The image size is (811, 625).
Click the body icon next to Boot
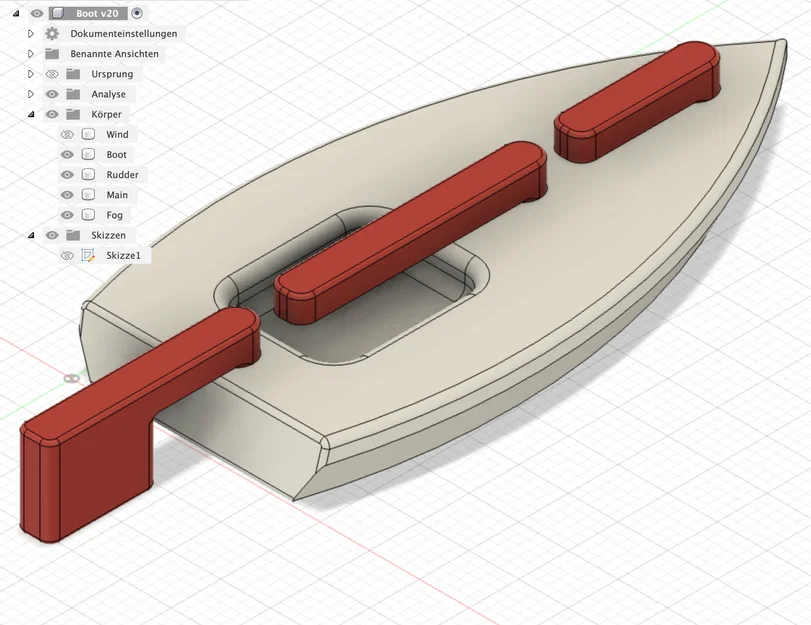point(88,155)
